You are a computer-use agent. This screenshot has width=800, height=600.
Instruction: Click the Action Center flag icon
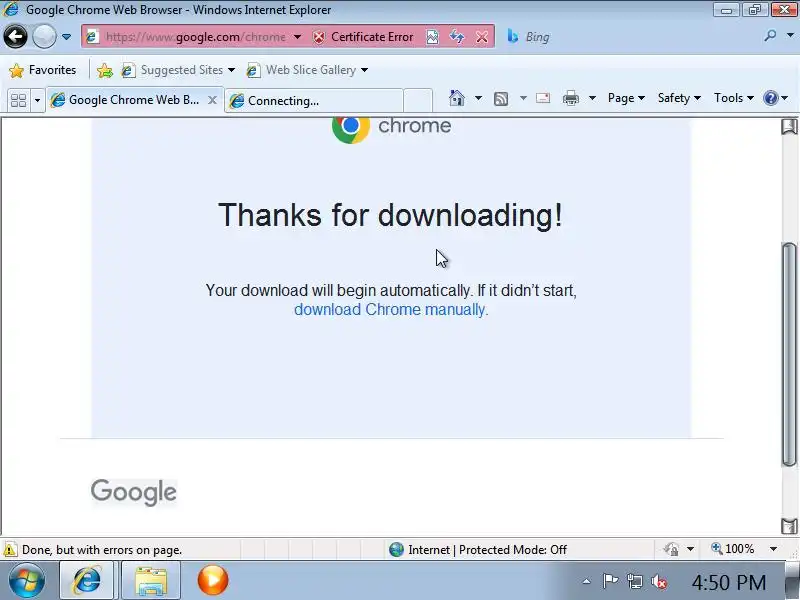(x=610, y=581)
